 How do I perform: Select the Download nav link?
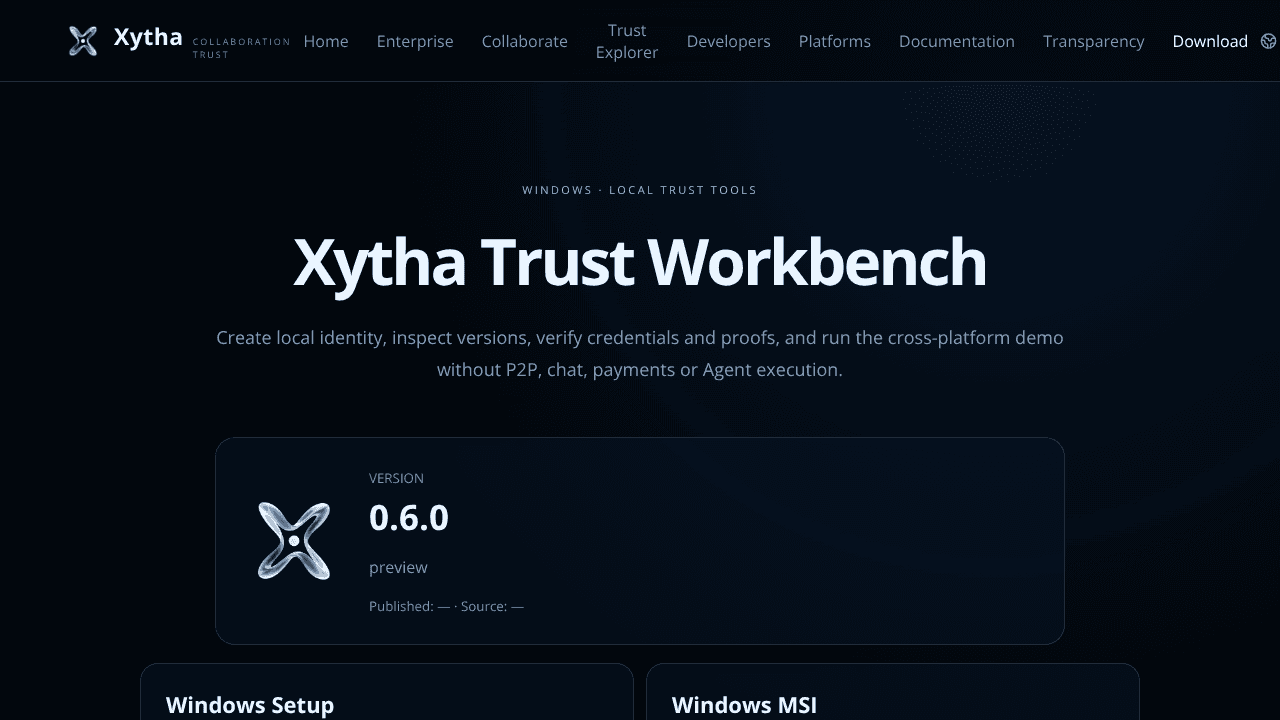pos(1210,41)
